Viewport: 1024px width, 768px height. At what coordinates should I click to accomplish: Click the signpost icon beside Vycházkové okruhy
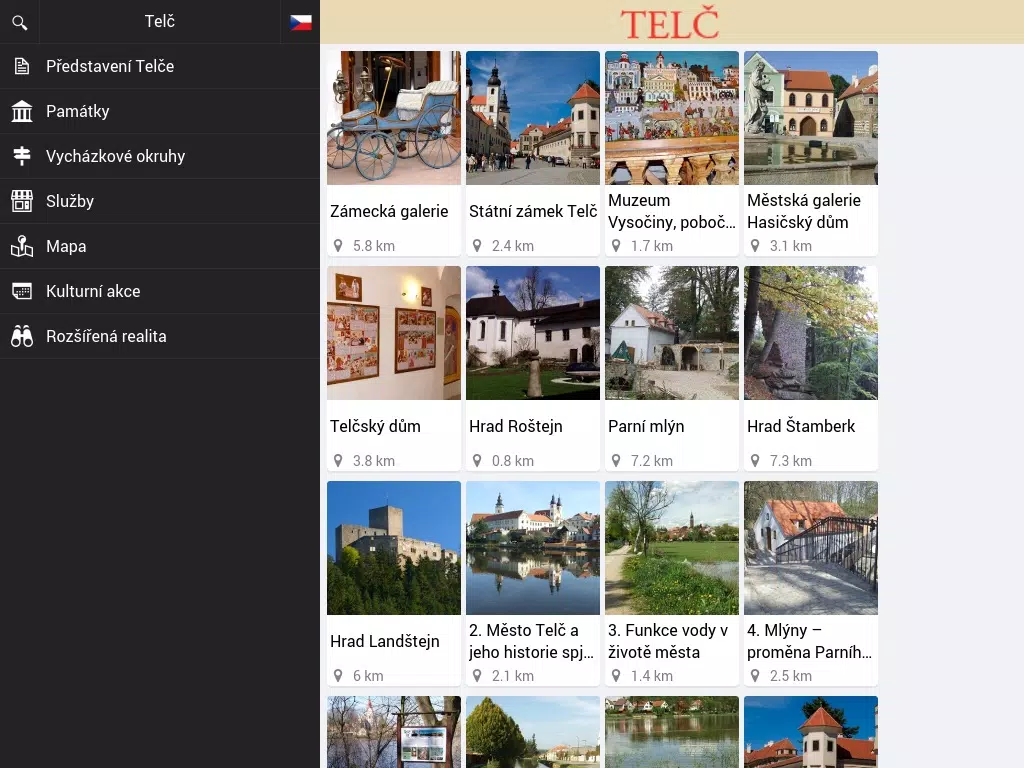(22, 156)
